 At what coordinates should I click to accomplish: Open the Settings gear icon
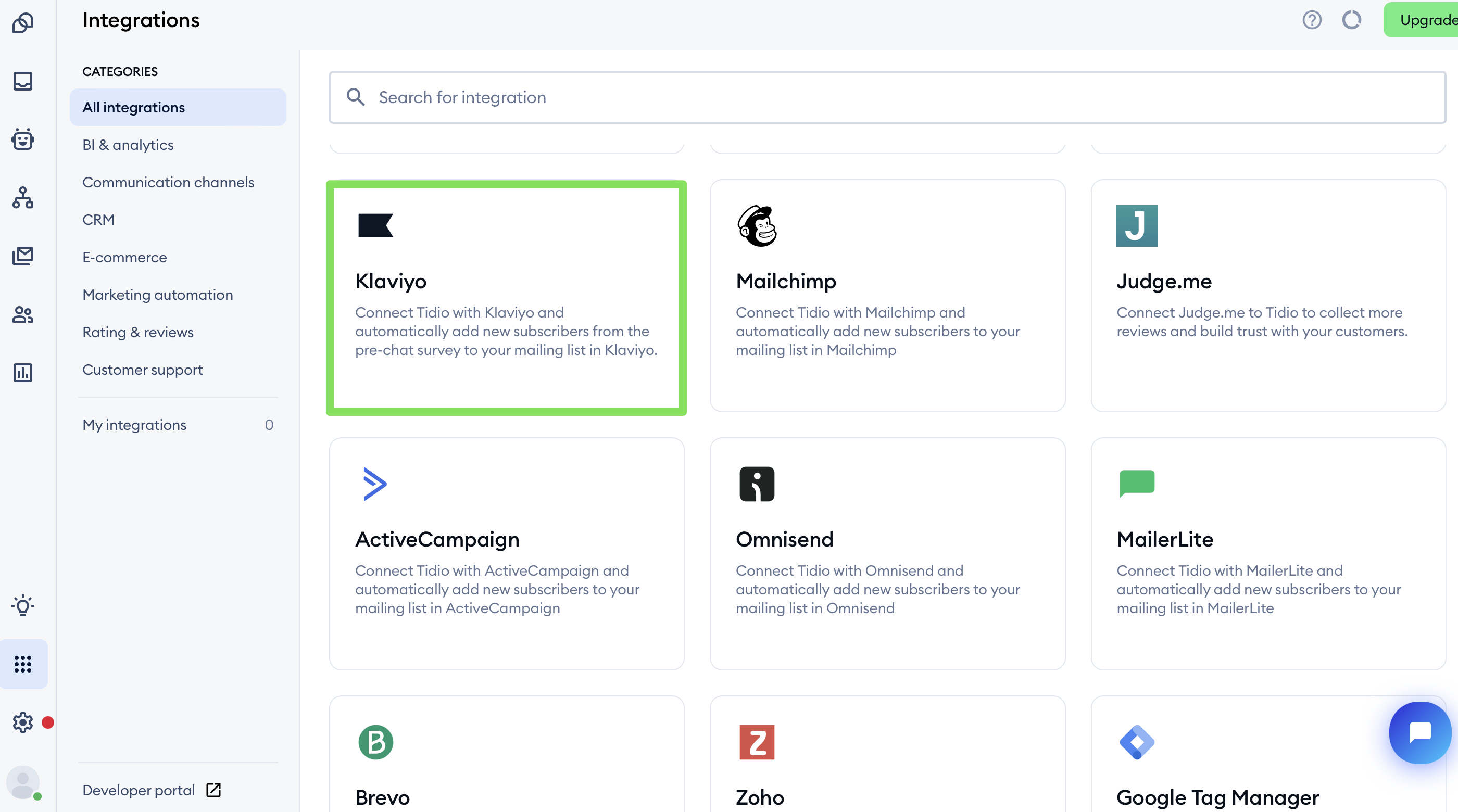click(x=23, y=722)
